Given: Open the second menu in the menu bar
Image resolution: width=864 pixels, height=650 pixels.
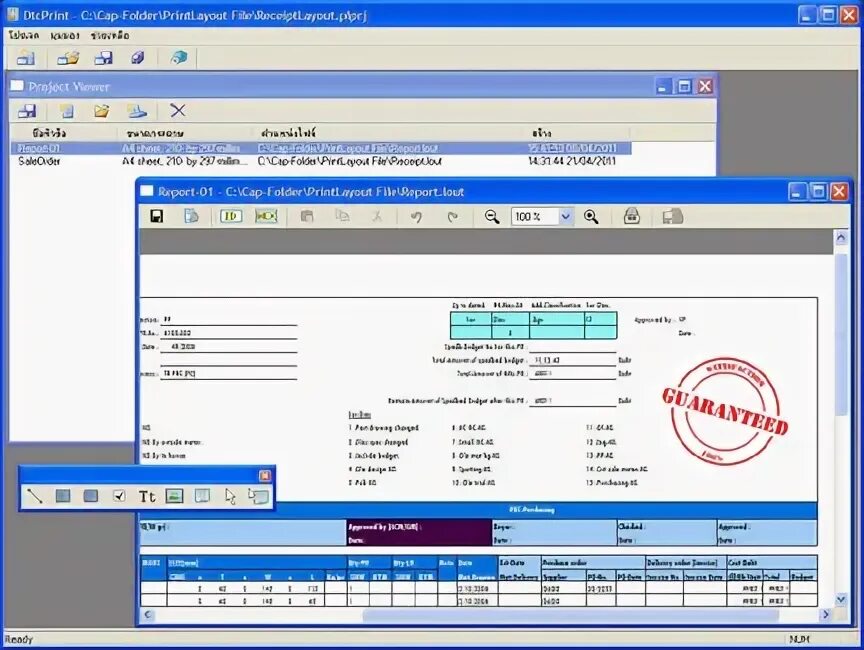Looking at the screenshot, I should click(x=65, y=36).
